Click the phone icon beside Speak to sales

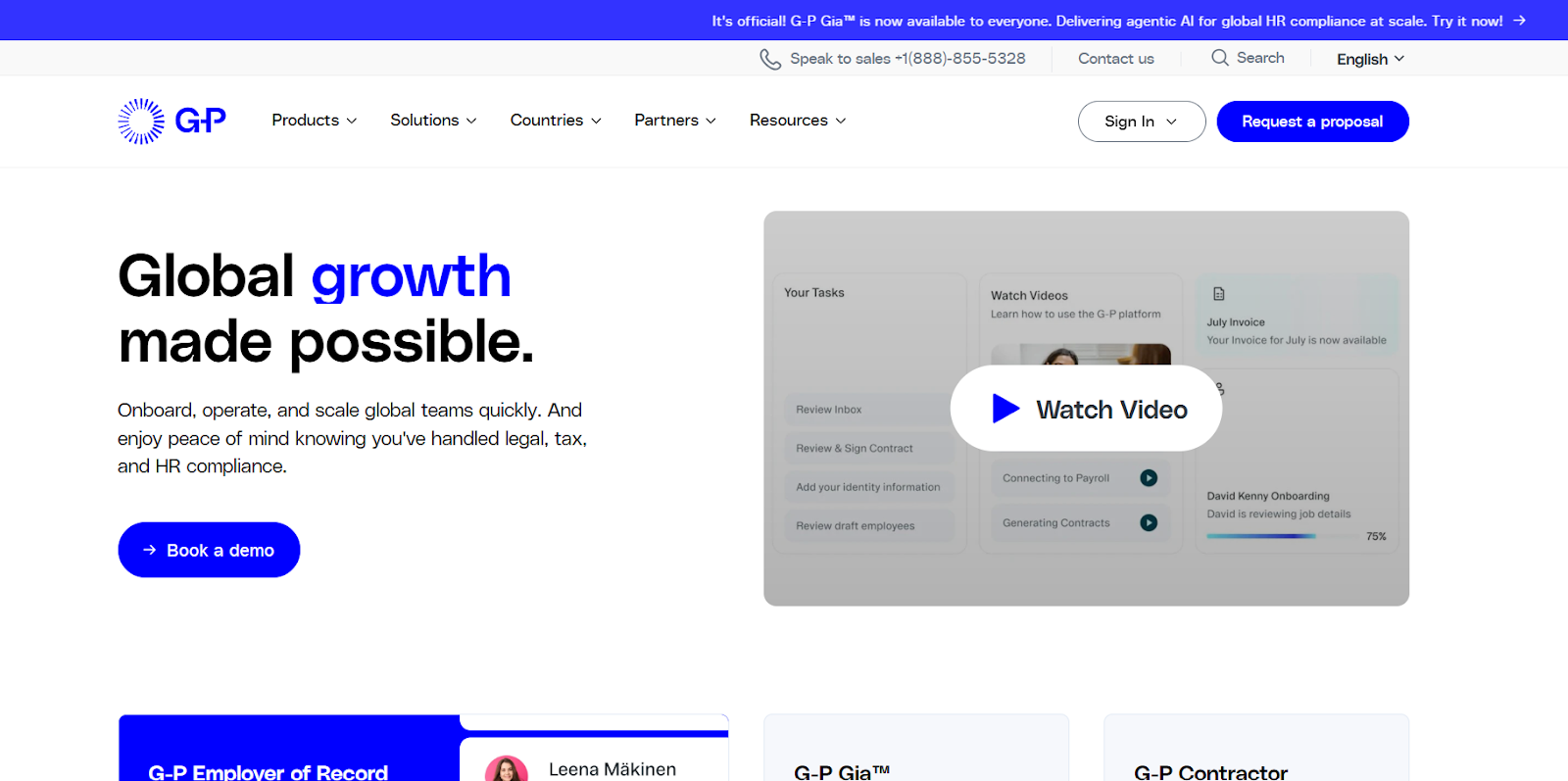(770, 59)
